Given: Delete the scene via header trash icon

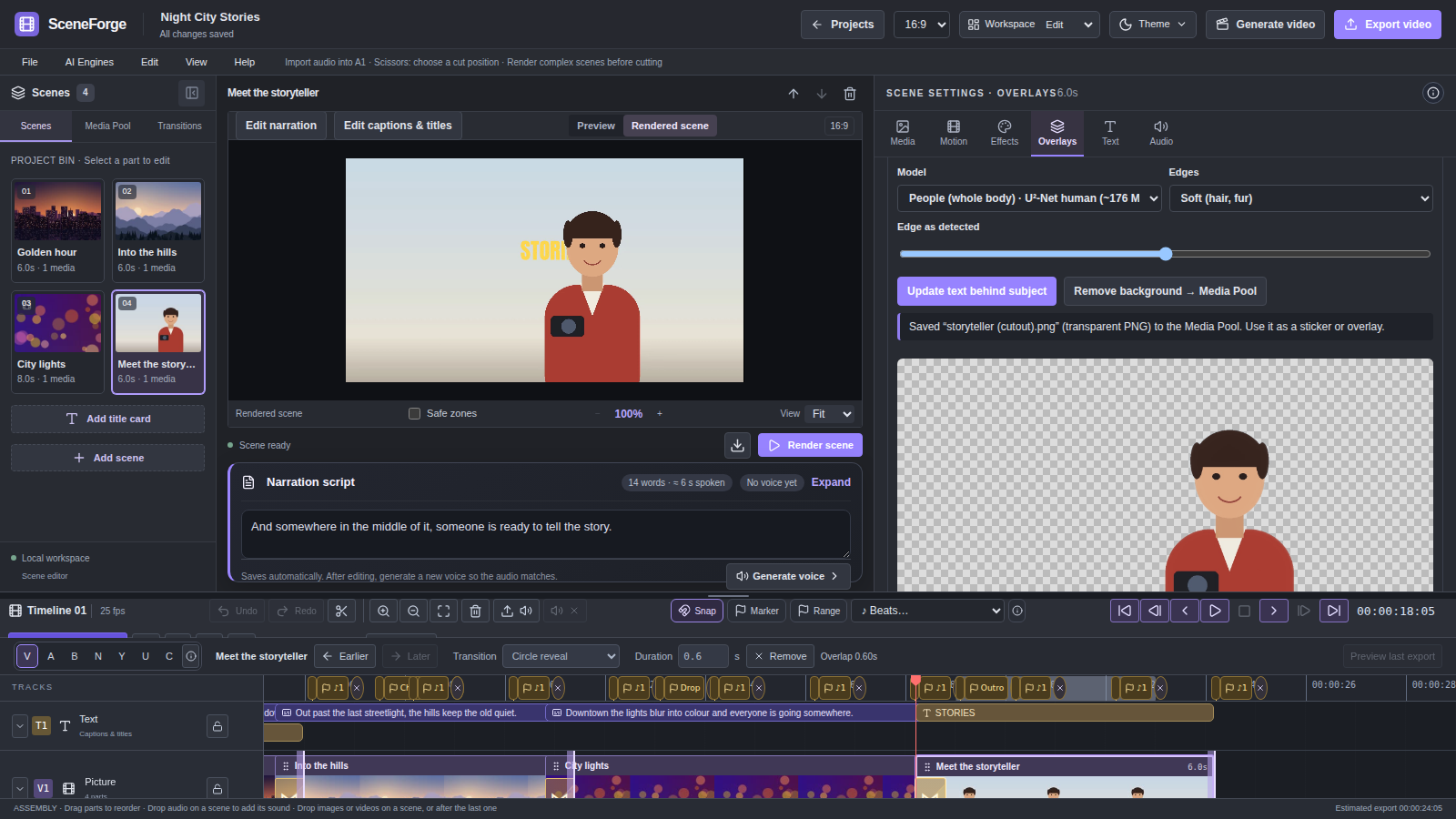Looking at the screenshot, I should pyautogui.click(x=850, y=93).
